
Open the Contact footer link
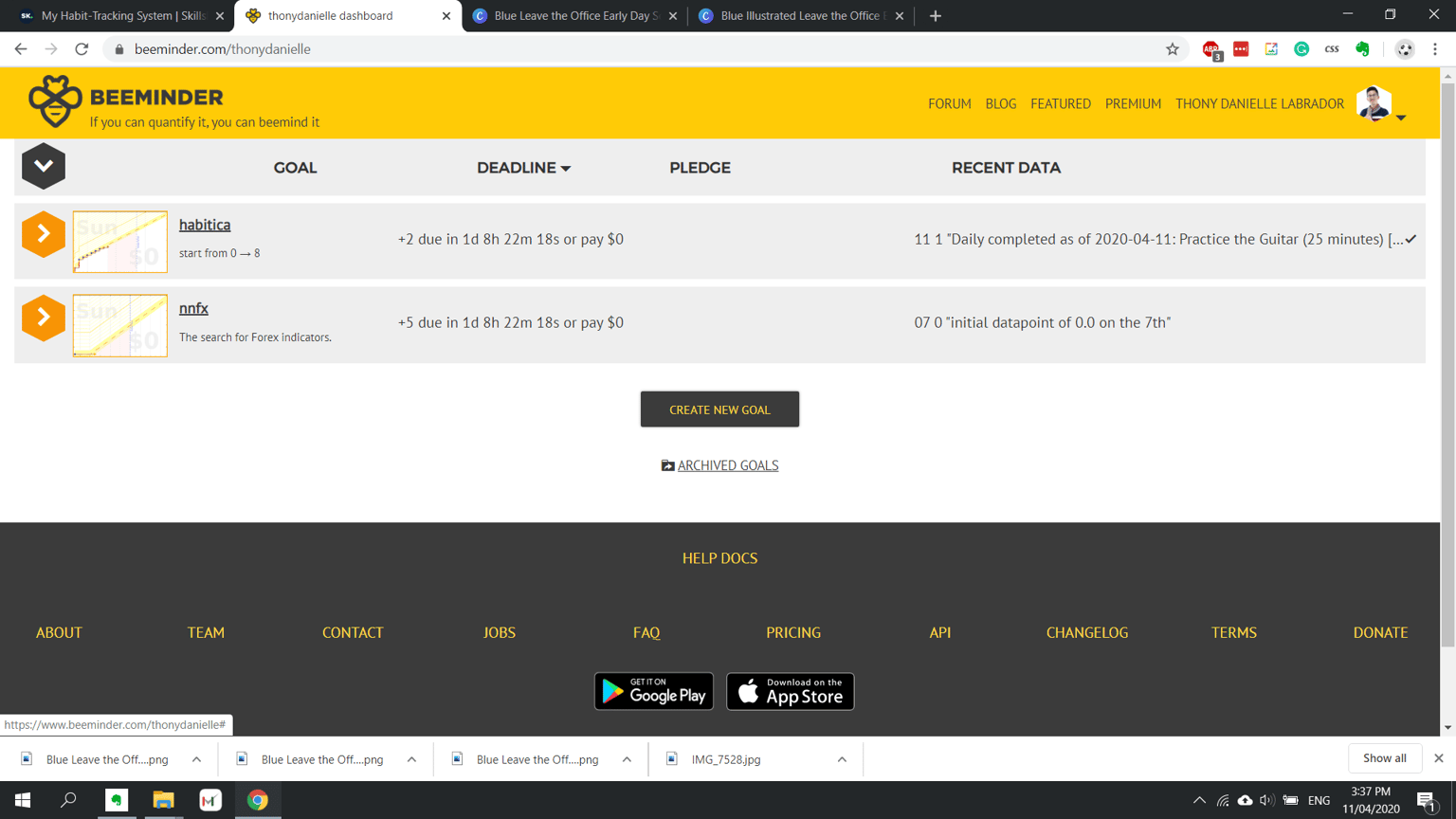coord(353,632)
